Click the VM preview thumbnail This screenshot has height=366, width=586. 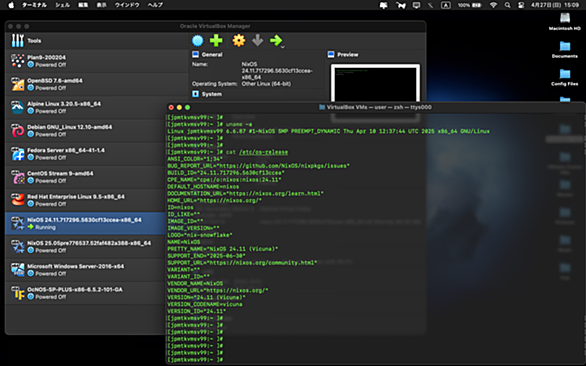(375, 83)
